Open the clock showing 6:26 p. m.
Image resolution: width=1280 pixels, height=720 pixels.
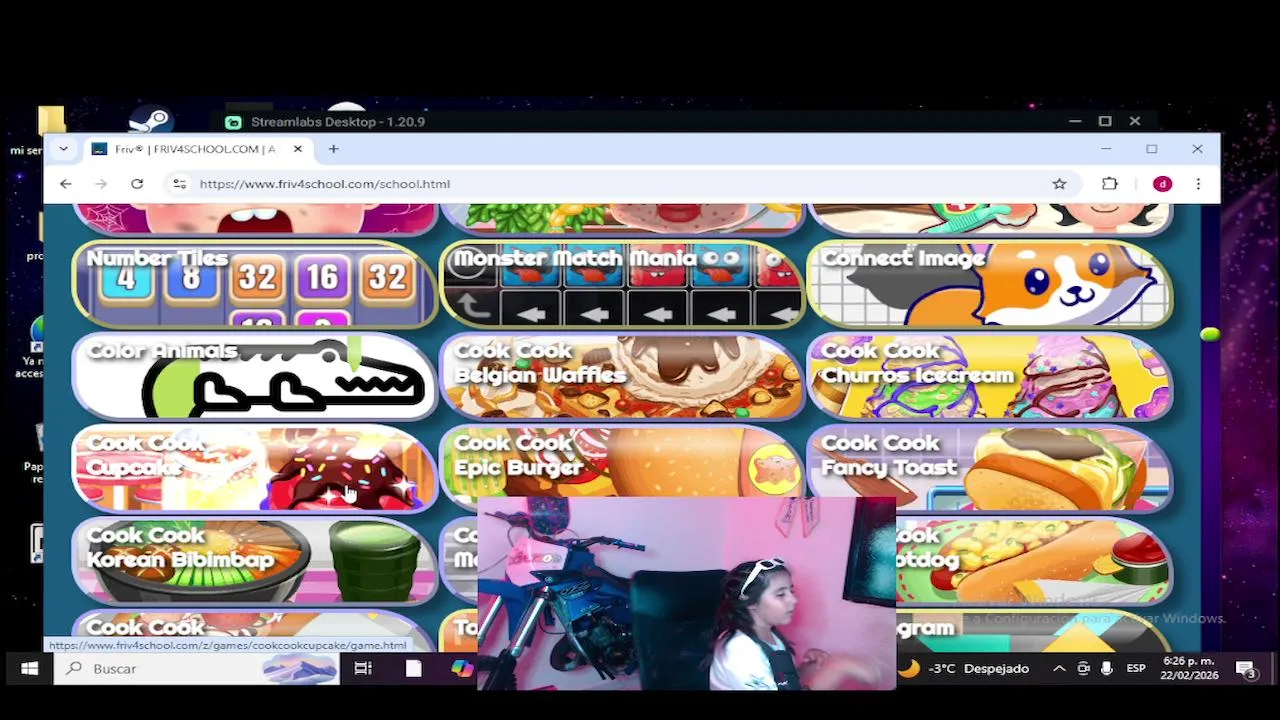1189,668
